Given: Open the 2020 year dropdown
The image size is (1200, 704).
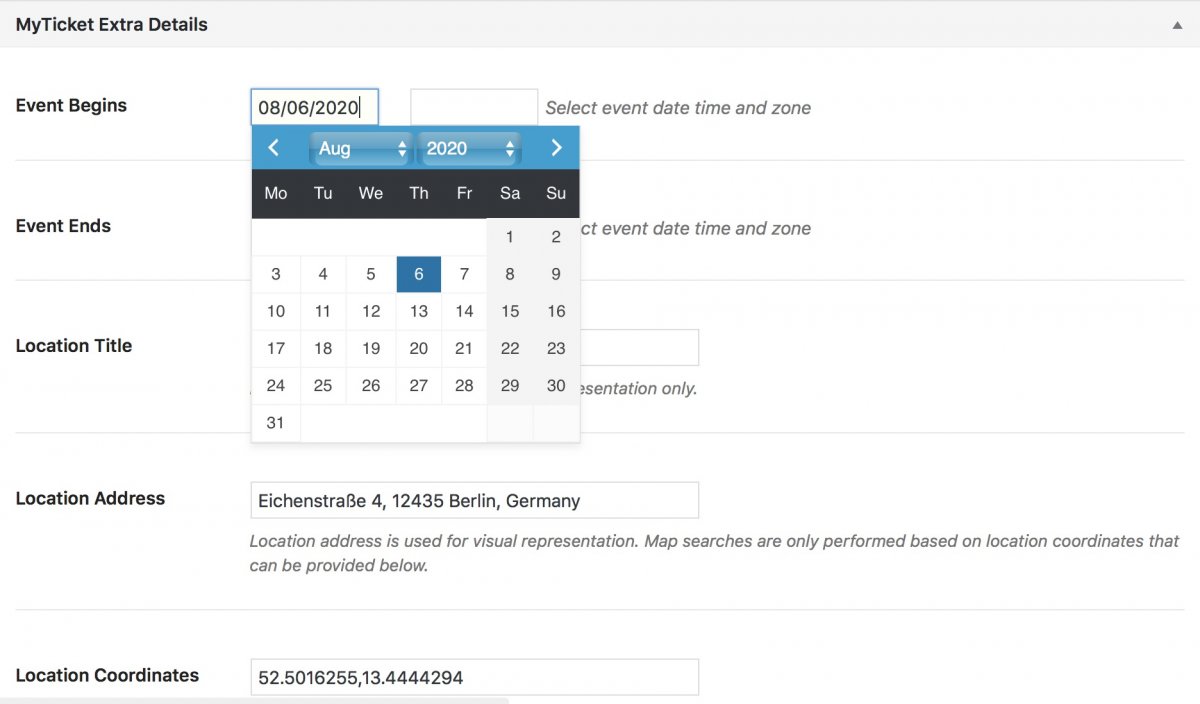Looking at the screenshot, I should [460, 147].
